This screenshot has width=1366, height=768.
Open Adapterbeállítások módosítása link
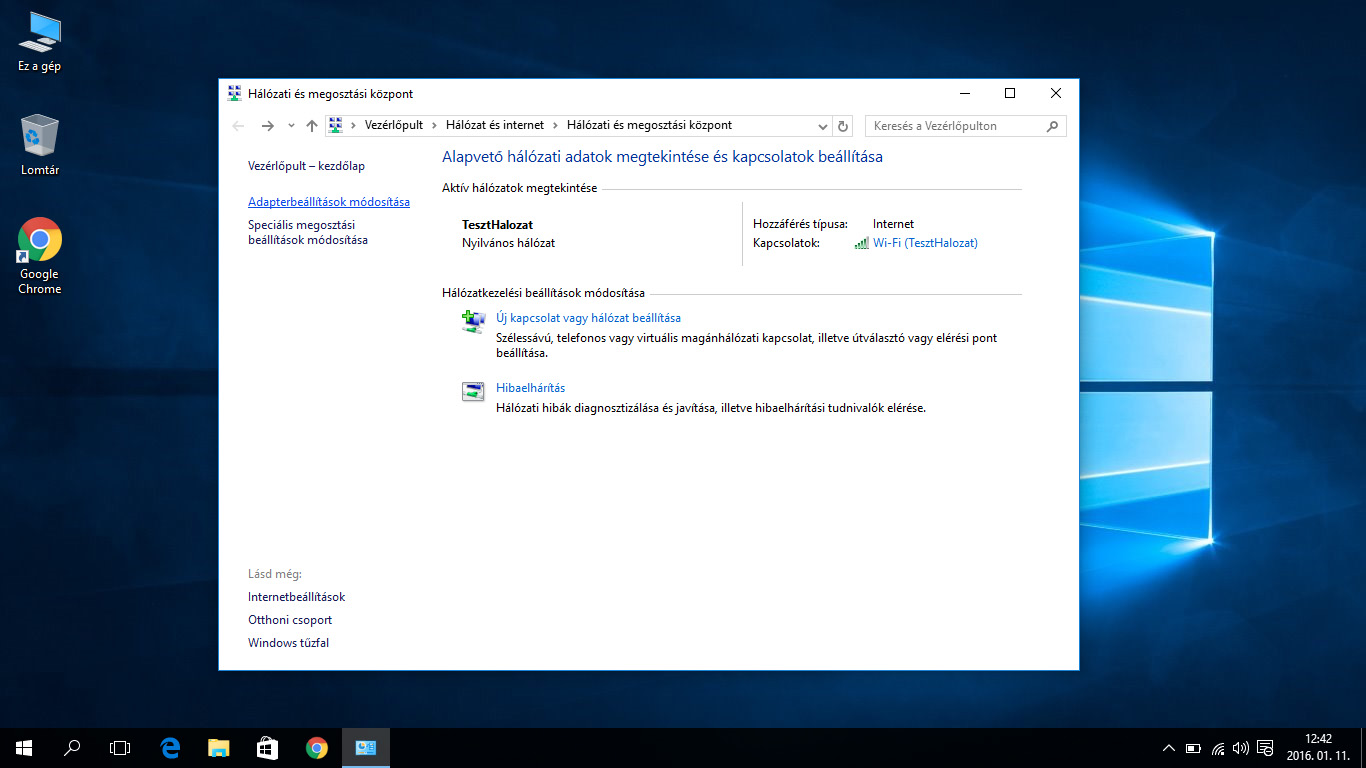pos(328,202)
